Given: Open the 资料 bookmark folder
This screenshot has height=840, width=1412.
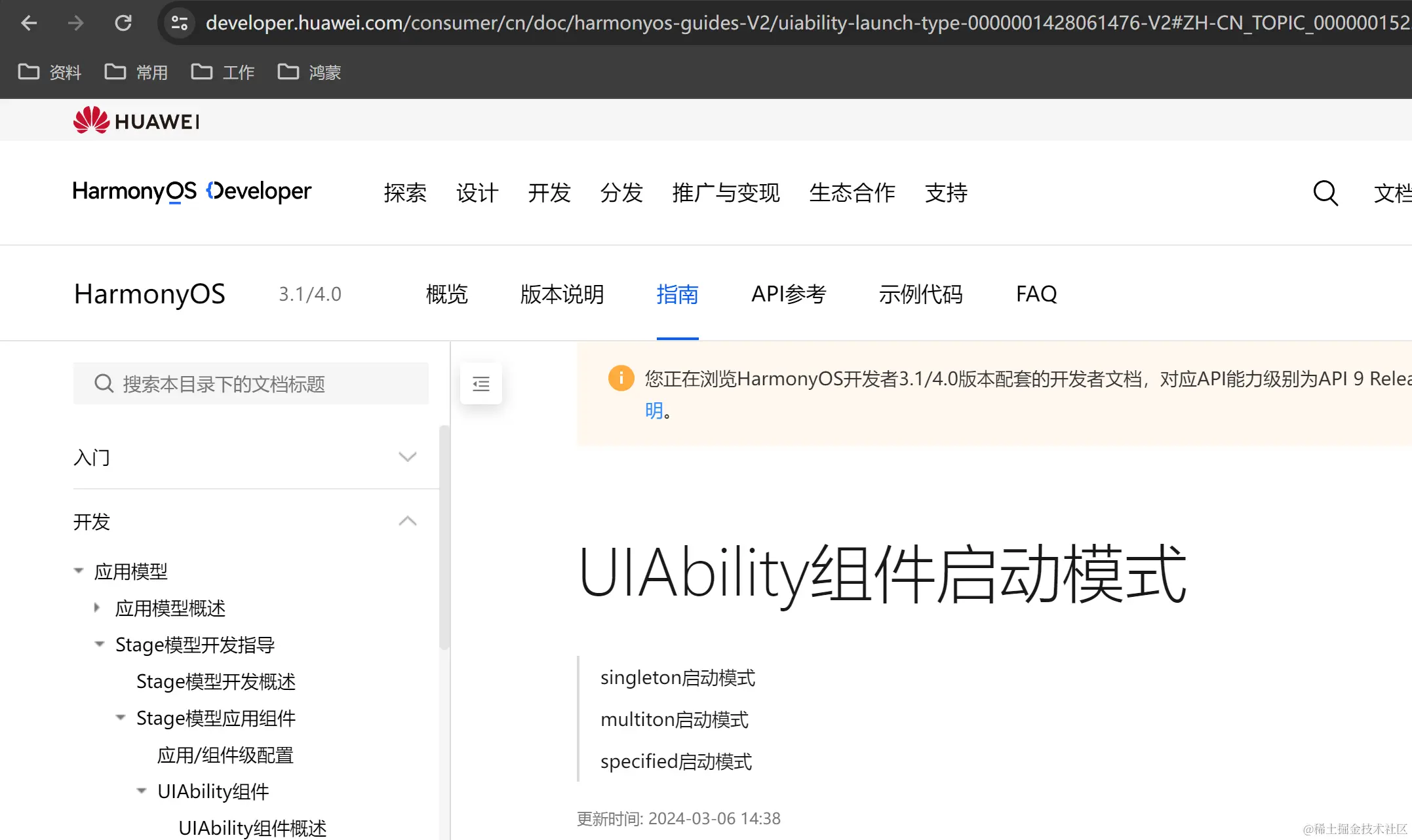Looking at the screenshot, I should [x=49, y=72].
